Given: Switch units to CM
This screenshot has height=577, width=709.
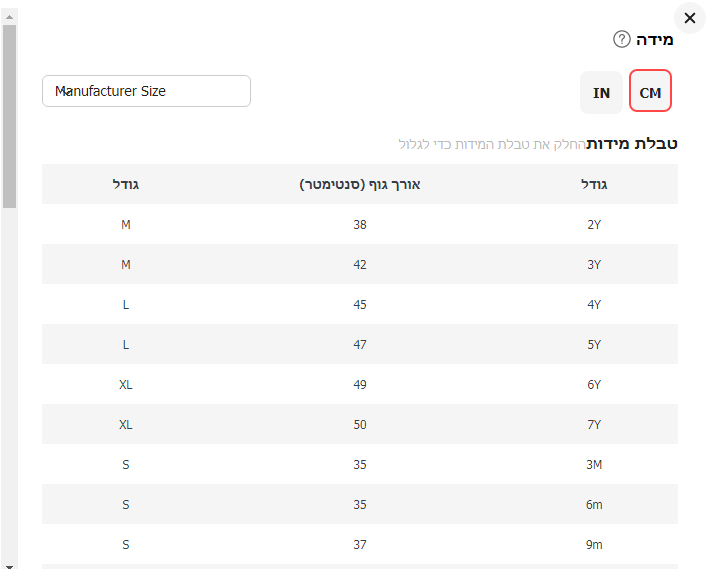Looking at the screenshot, I should [x=650, y=92].
